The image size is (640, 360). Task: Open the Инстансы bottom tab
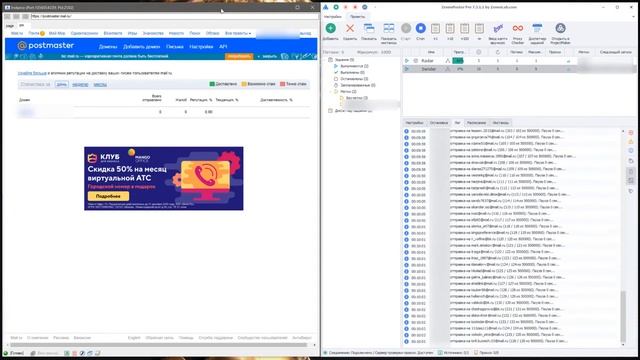500,123
